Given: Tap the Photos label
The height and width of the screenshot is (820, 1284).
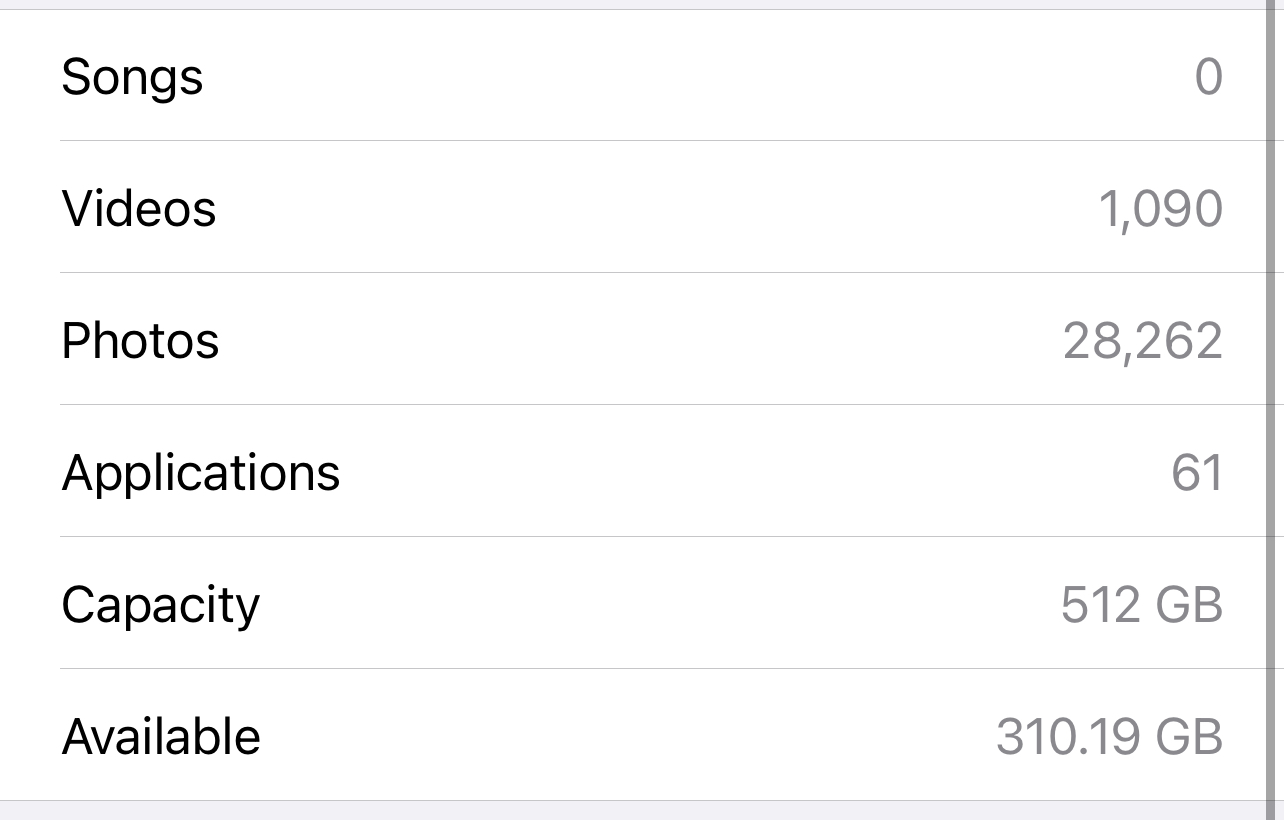Looking at the screenshot, I should (140, 341).
